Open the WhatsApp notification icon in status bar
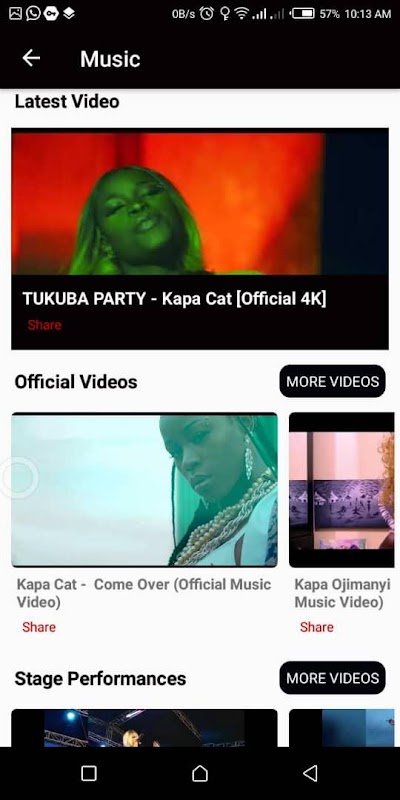 click(33, 13)
